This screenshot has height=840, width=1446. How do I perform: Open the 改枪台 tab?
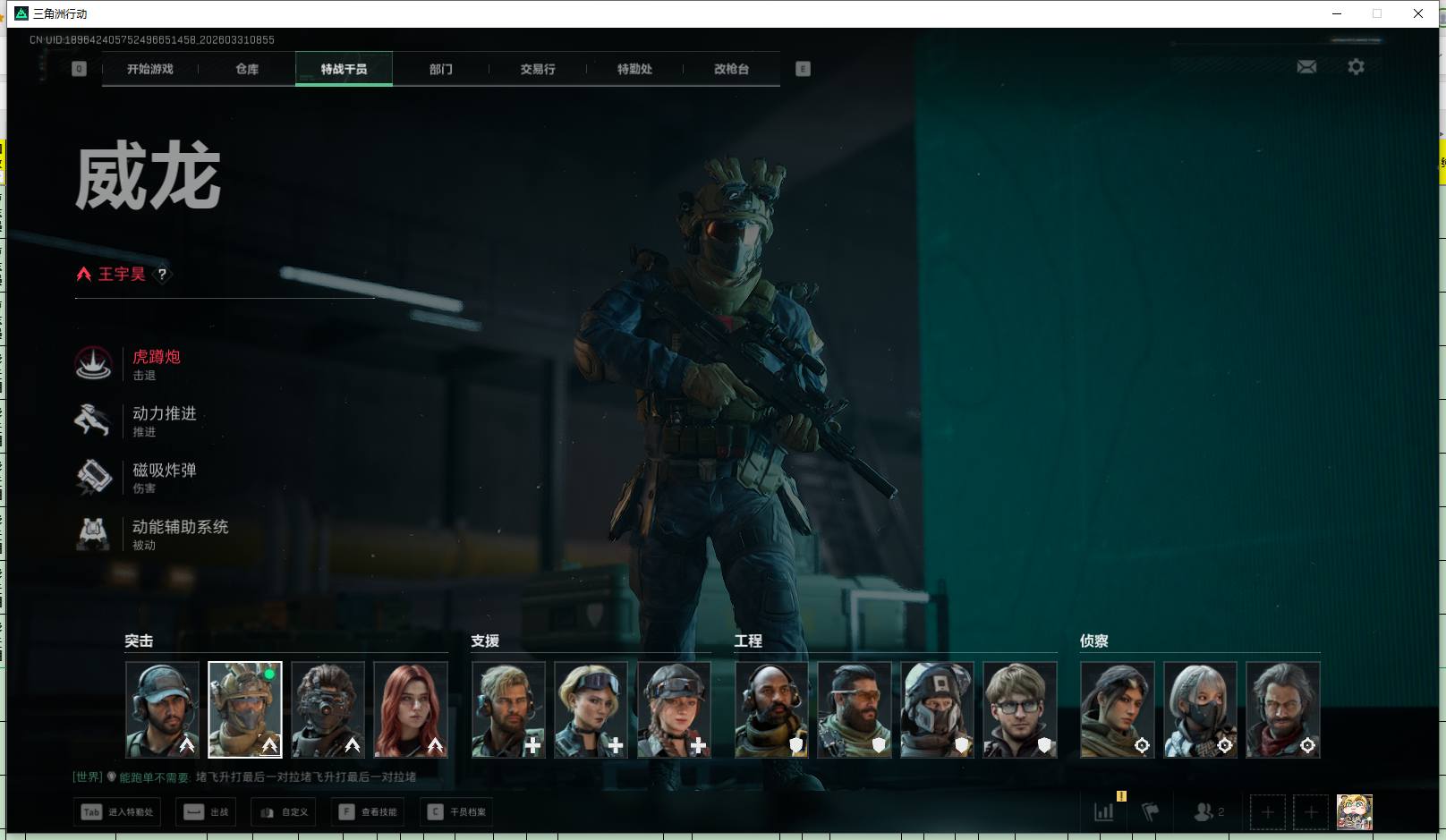(x=731, y=69)
